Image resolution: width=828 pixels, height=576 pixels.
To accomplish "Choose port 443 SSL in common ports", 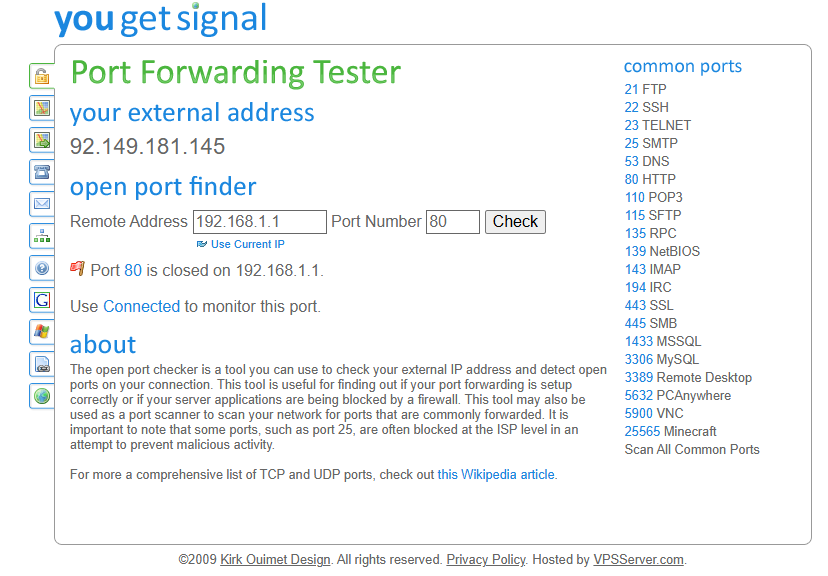I will [x=649, y=306].
